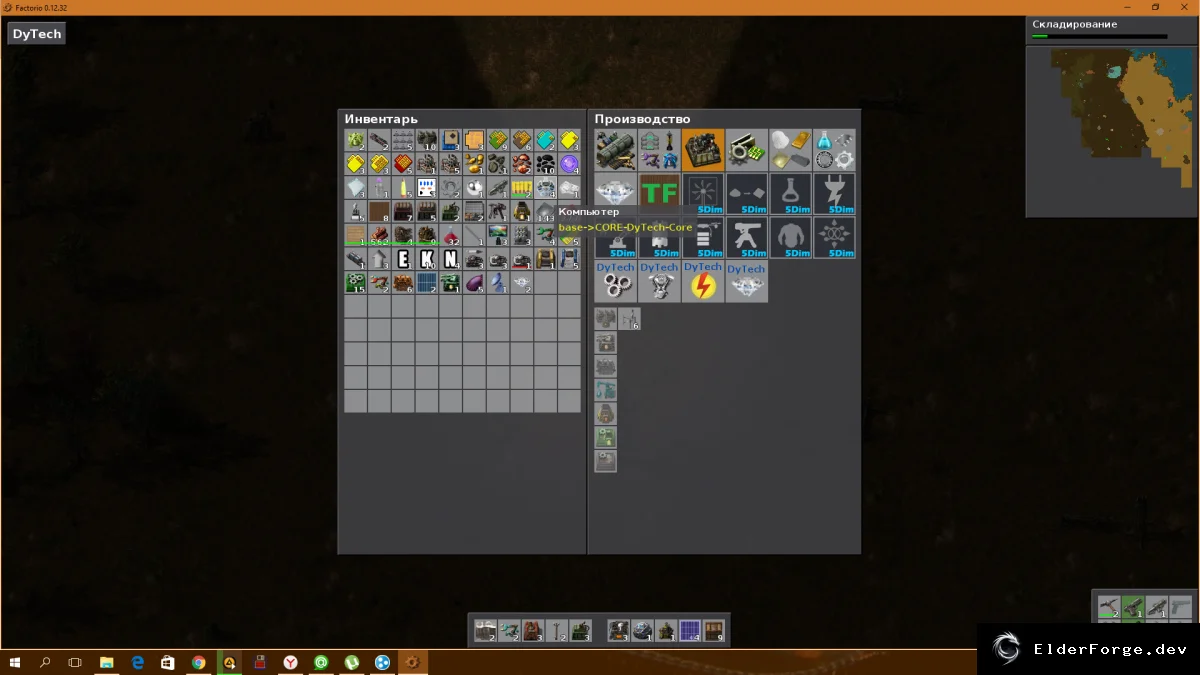The height and width of the screenshot is (675, 1200).
Task: Open the green TF crafting tab
Action: pyautogui.click(x=659, y=194)
